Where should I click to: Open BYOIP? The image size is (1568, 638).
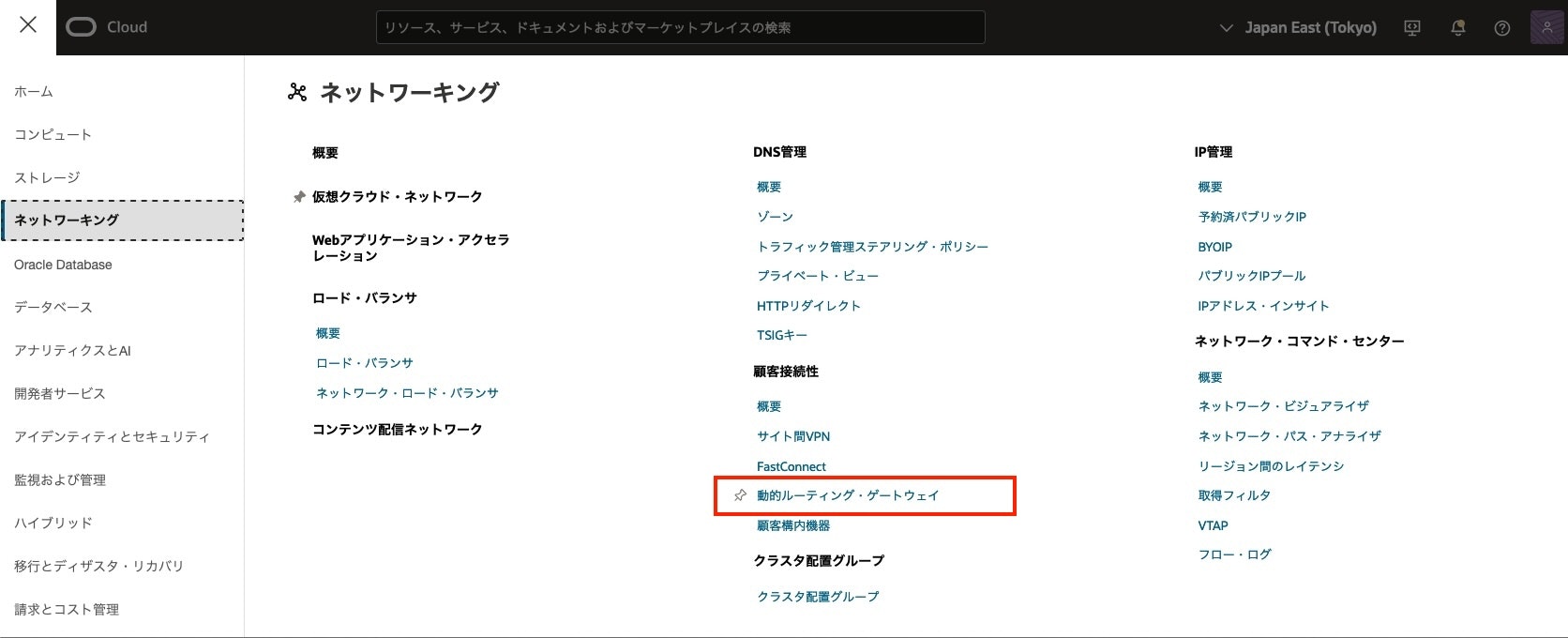1214,247
